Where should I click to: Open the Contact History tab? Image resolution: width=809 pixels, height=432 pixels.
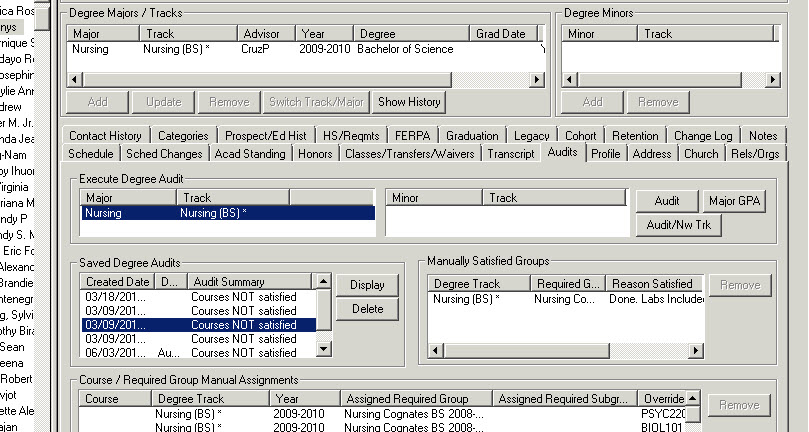pos(105,136)
